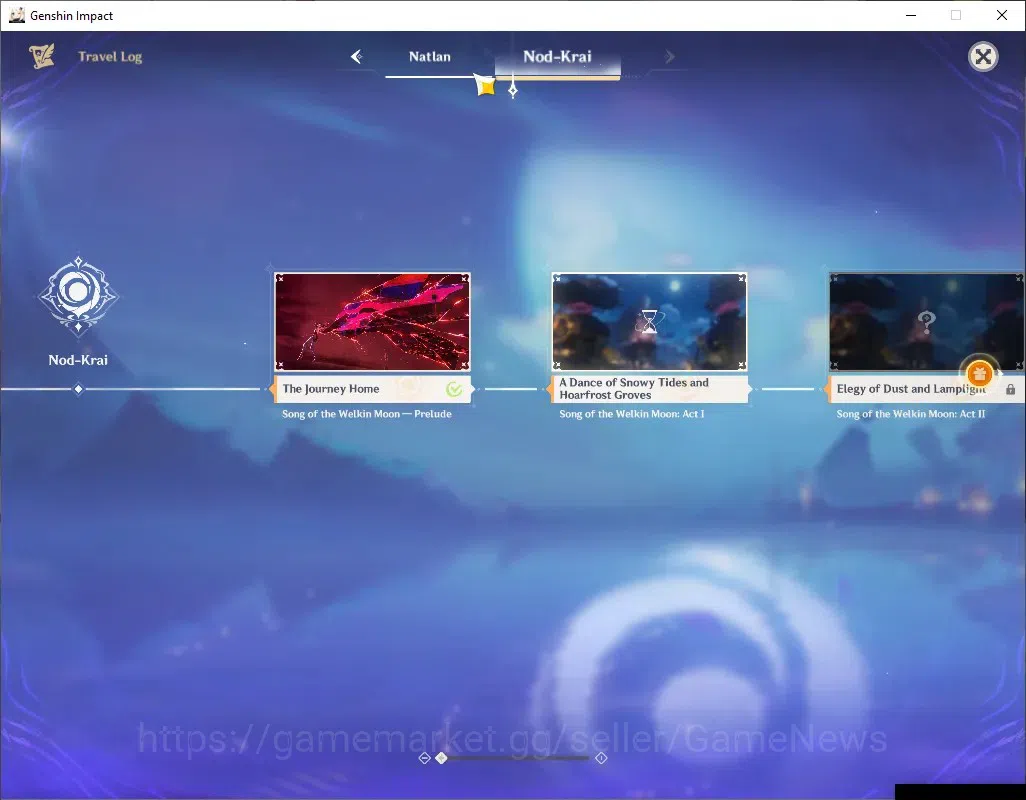
Task: Click the hourglass in-progress icon
Action: [x=649, y=321]
